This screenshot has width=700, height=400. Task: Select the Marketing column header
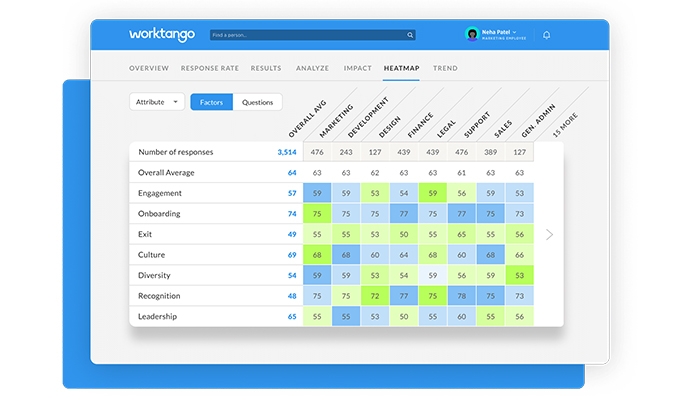(x=331, y=120)
